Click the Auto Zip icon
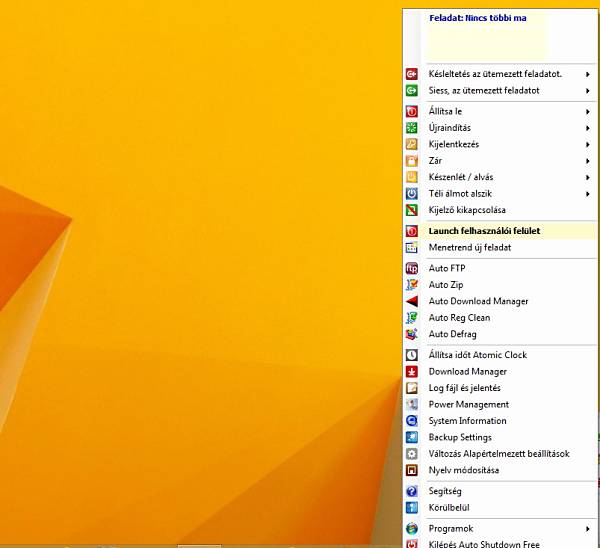This screenshot has width=600, height=548. (x=412, y=285)
